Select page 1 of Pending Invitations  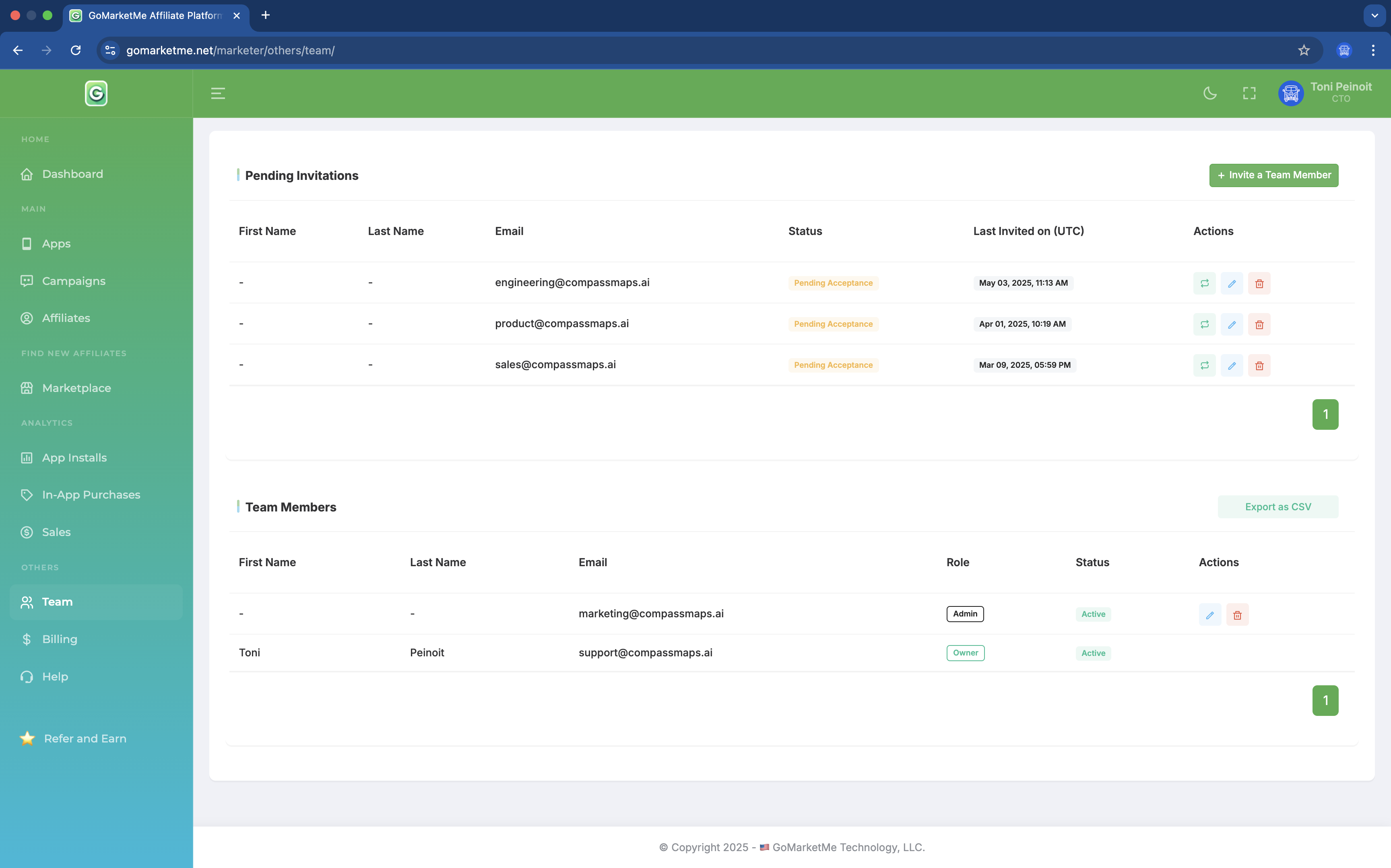click(x=1325, y=414)
